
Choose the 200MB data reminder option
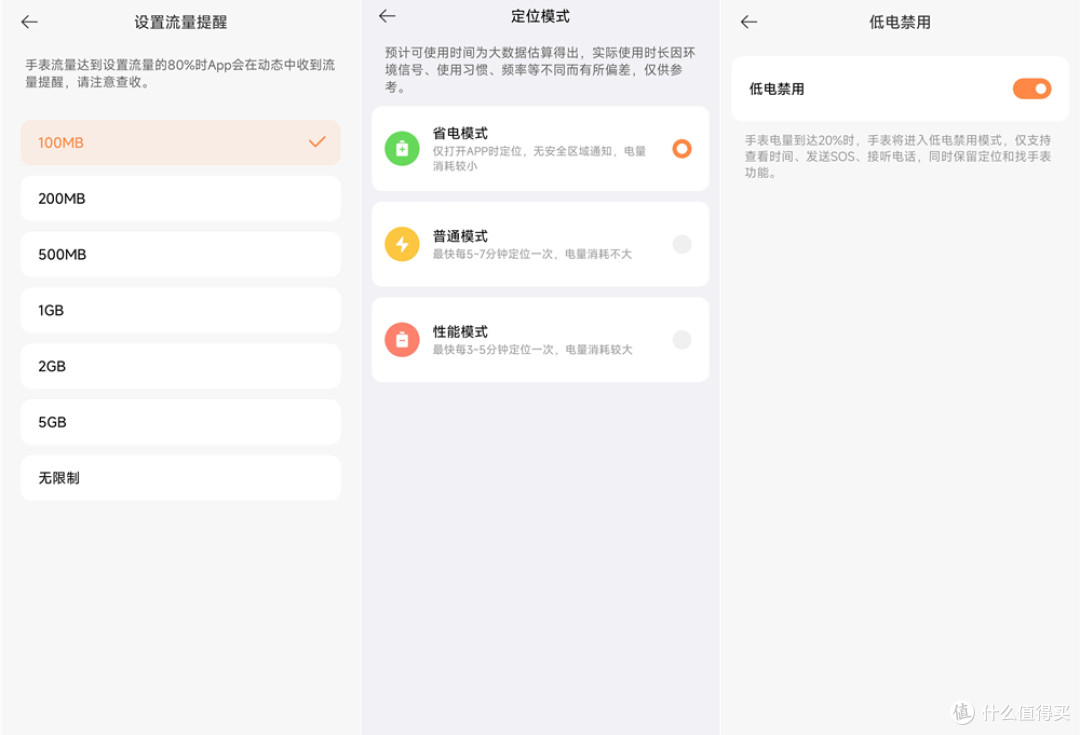coord(180,198)
